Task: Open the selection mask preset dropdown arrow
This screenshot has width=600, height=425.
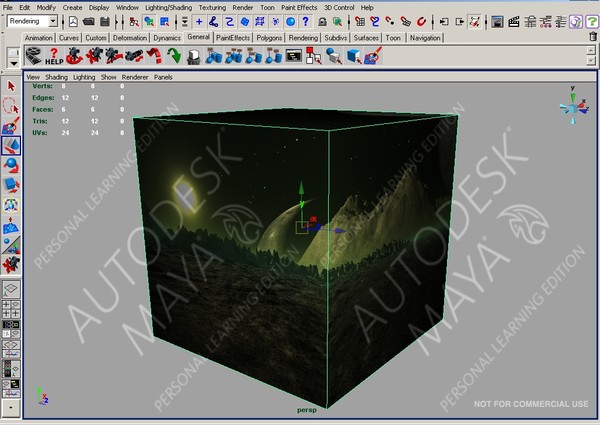Action: 184,22
